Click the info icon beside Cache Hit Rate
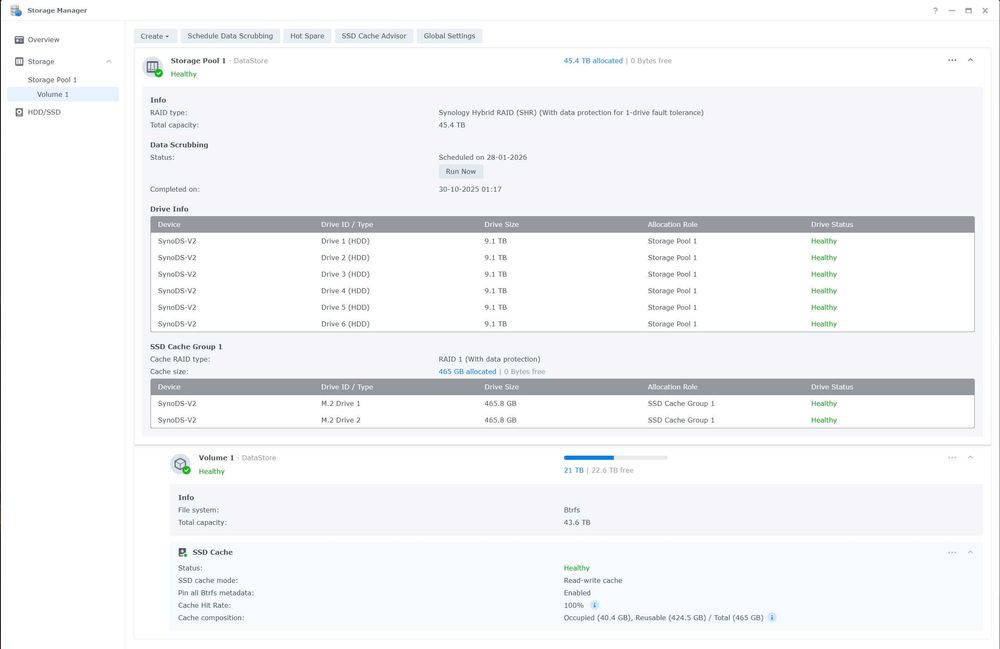Viewport: 1000px width, 649px height. click(x=594, y=606)
